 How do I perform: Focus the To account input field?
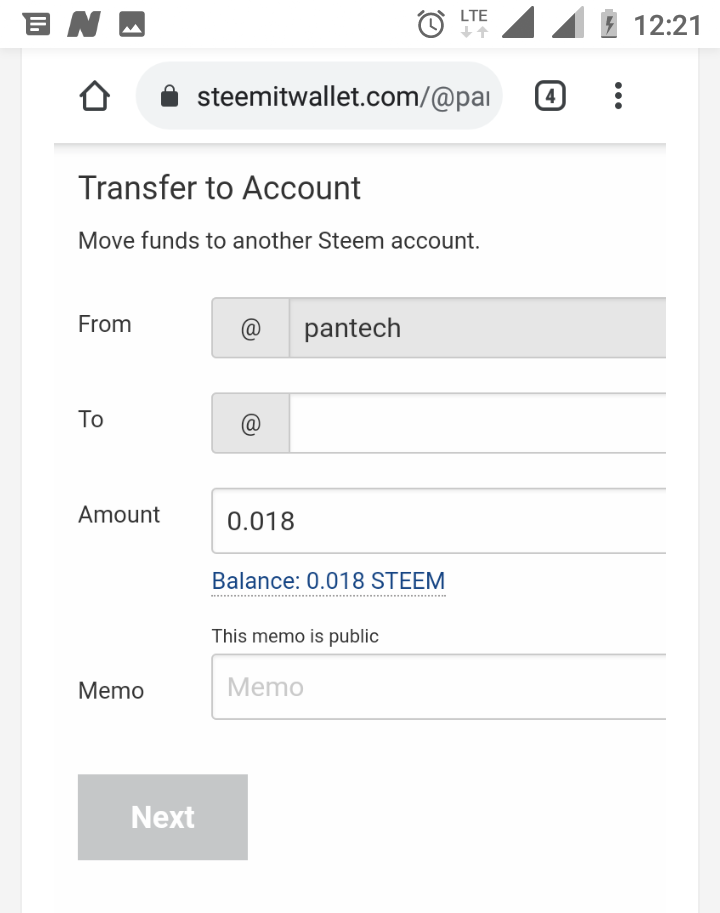tap(477, 423)
